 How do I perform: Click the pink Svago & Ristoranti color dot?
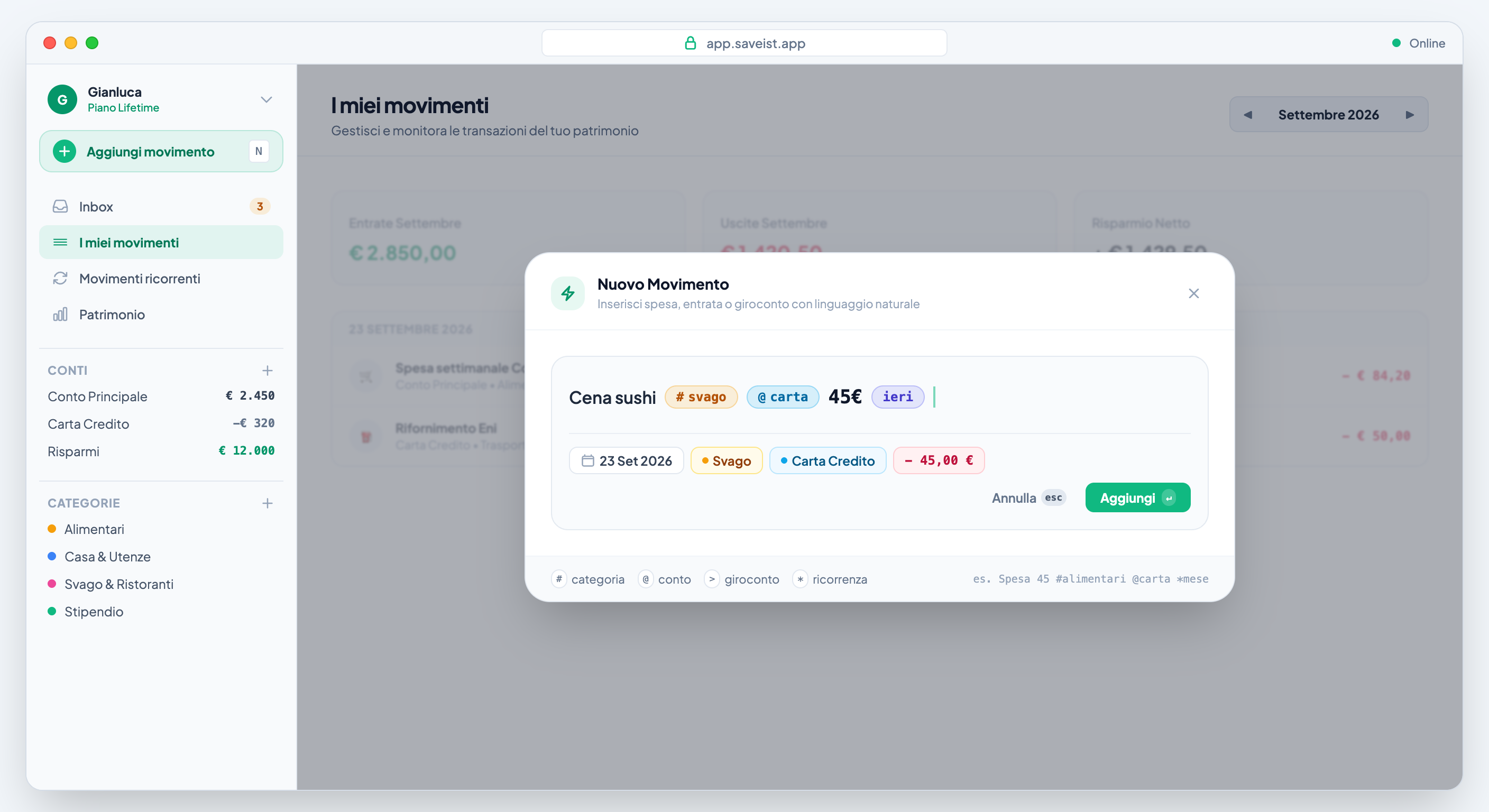pyautogui.click(x=52, y=584)
